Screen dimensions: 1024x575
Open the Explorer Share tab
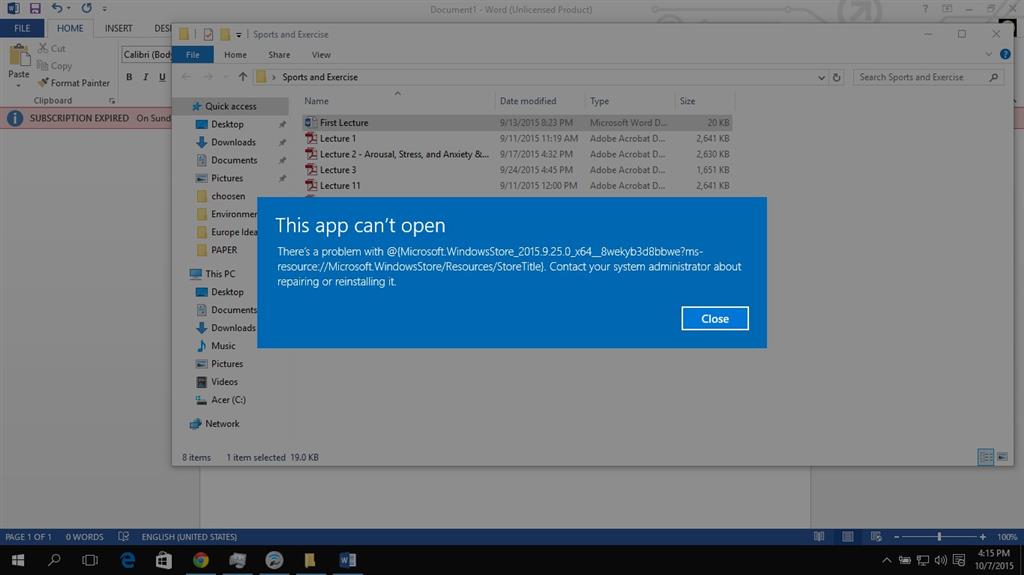tap(279, 55)
